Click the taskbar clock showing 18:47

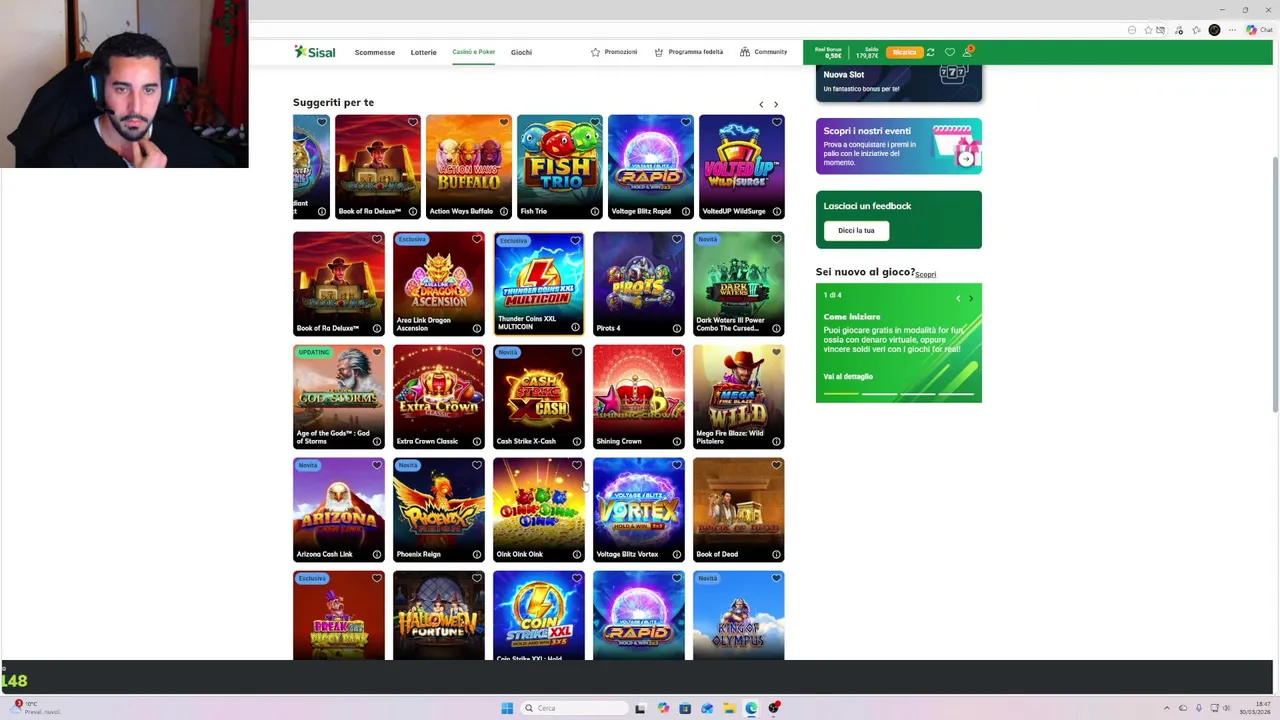(1255, 708)
